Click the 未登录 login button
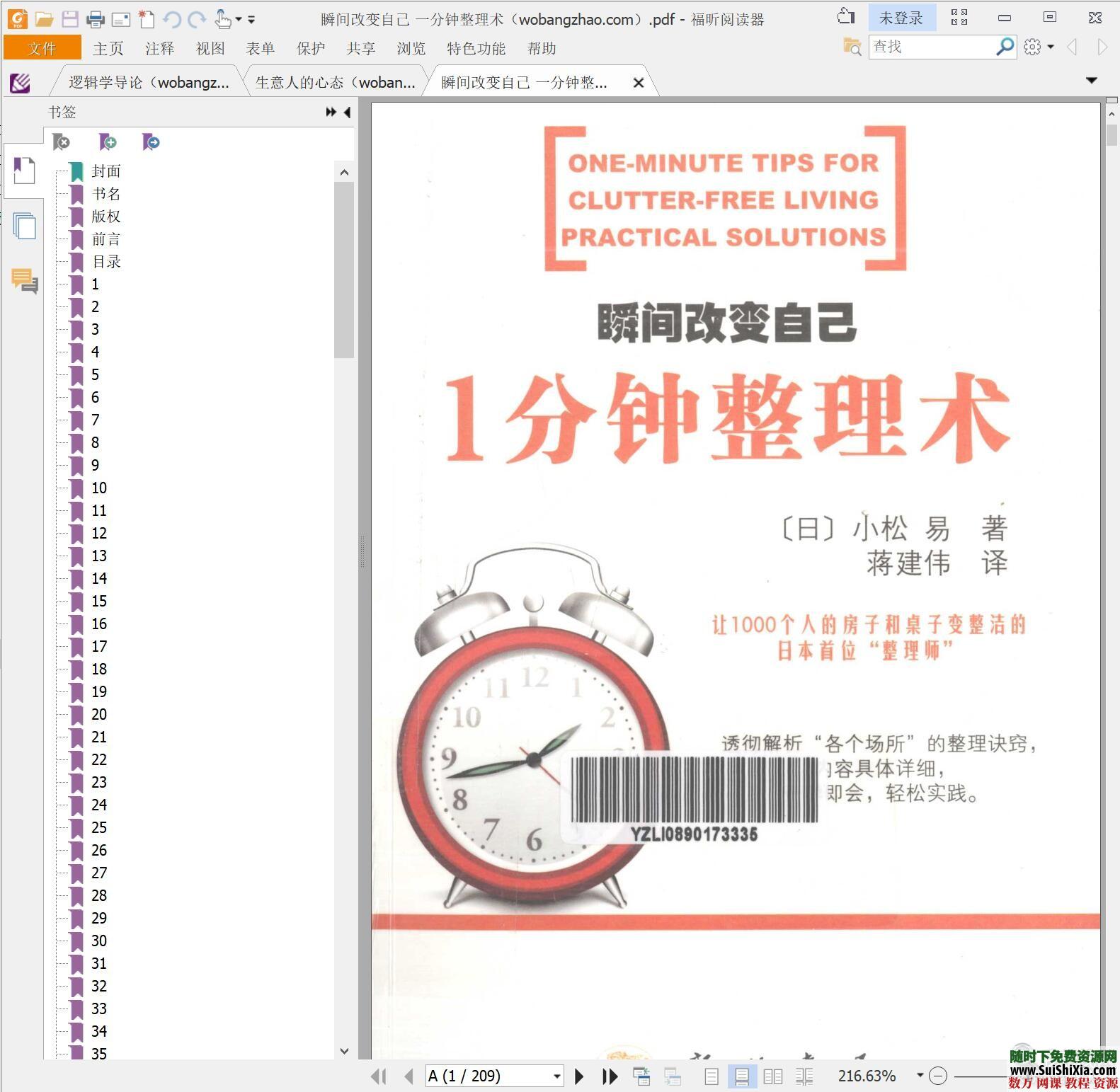Viewport: 1120px width, 1092px height. [901, 18]
